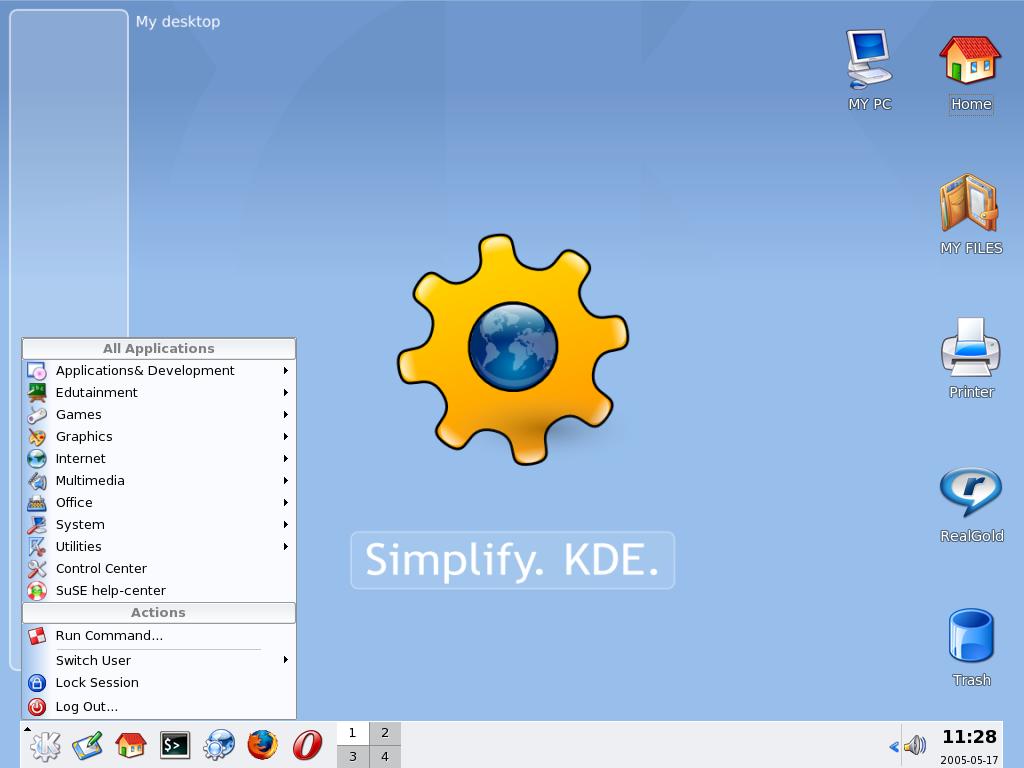The height and width of the screenshot is (768, 1024).
Task: Expand the Office submenu arrow
Action: coord(285,502)
